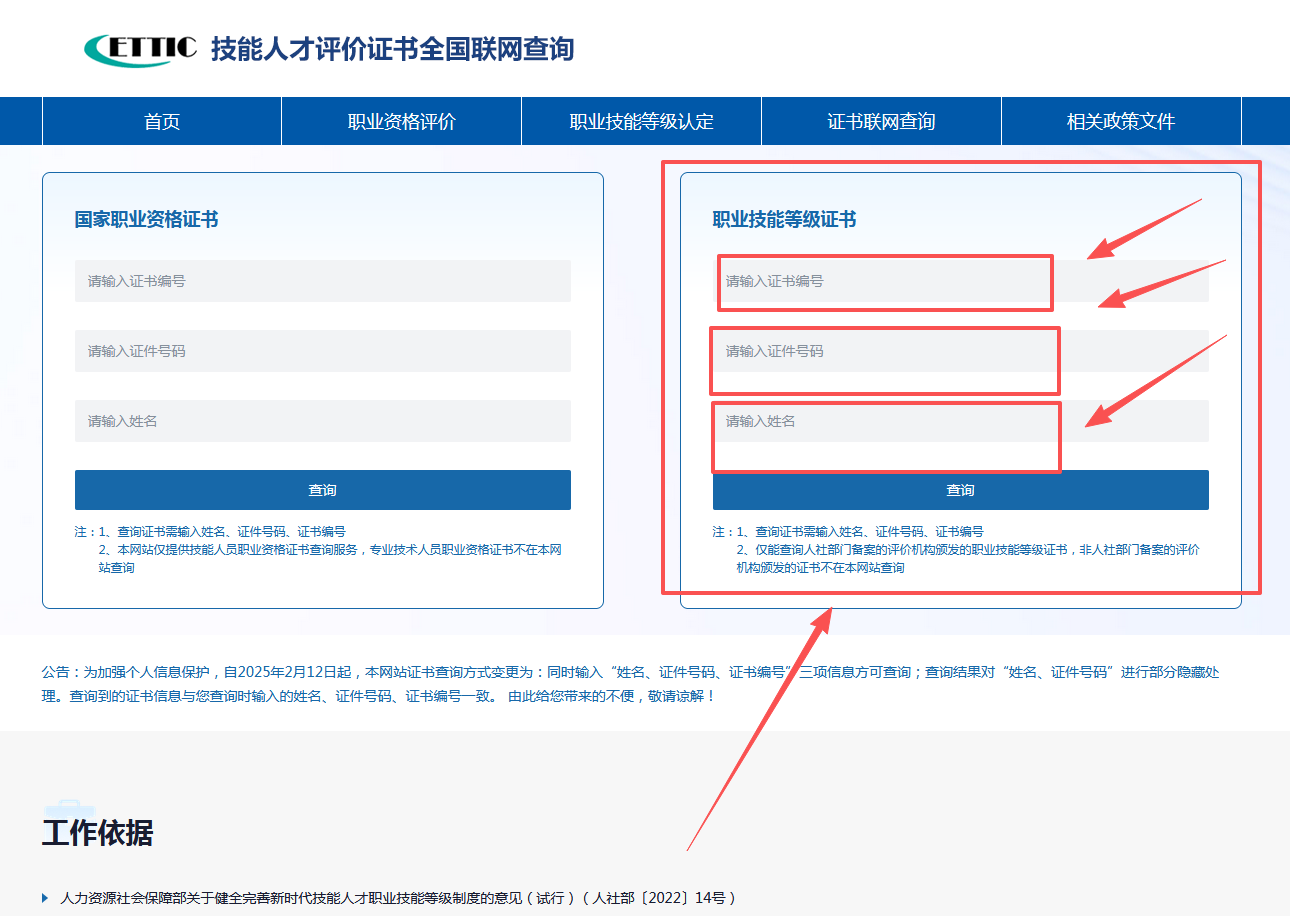
Task: Click the certificate number field in 国家职业资格证书 panel
Action: pos(322,281)
